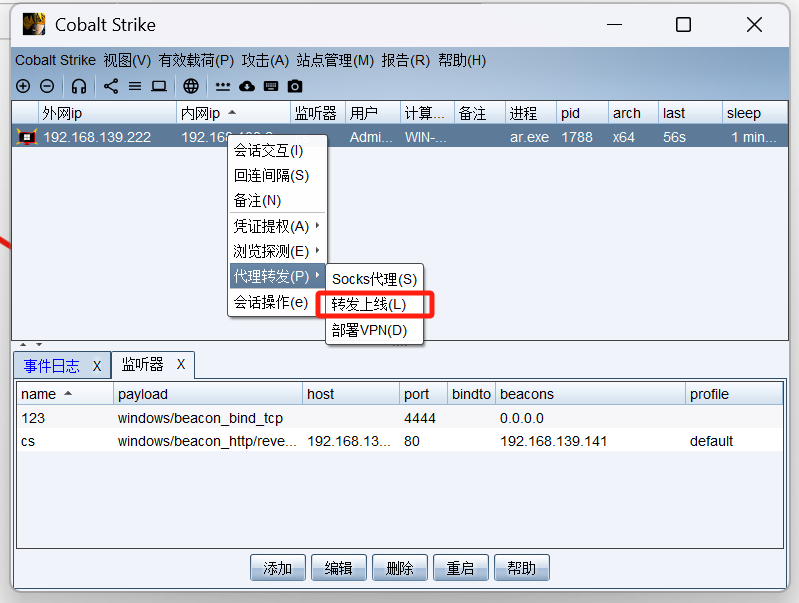Sort sessions by sleep column
The height and width of the screenshot is (603, 799).
[x=755, y=113]
